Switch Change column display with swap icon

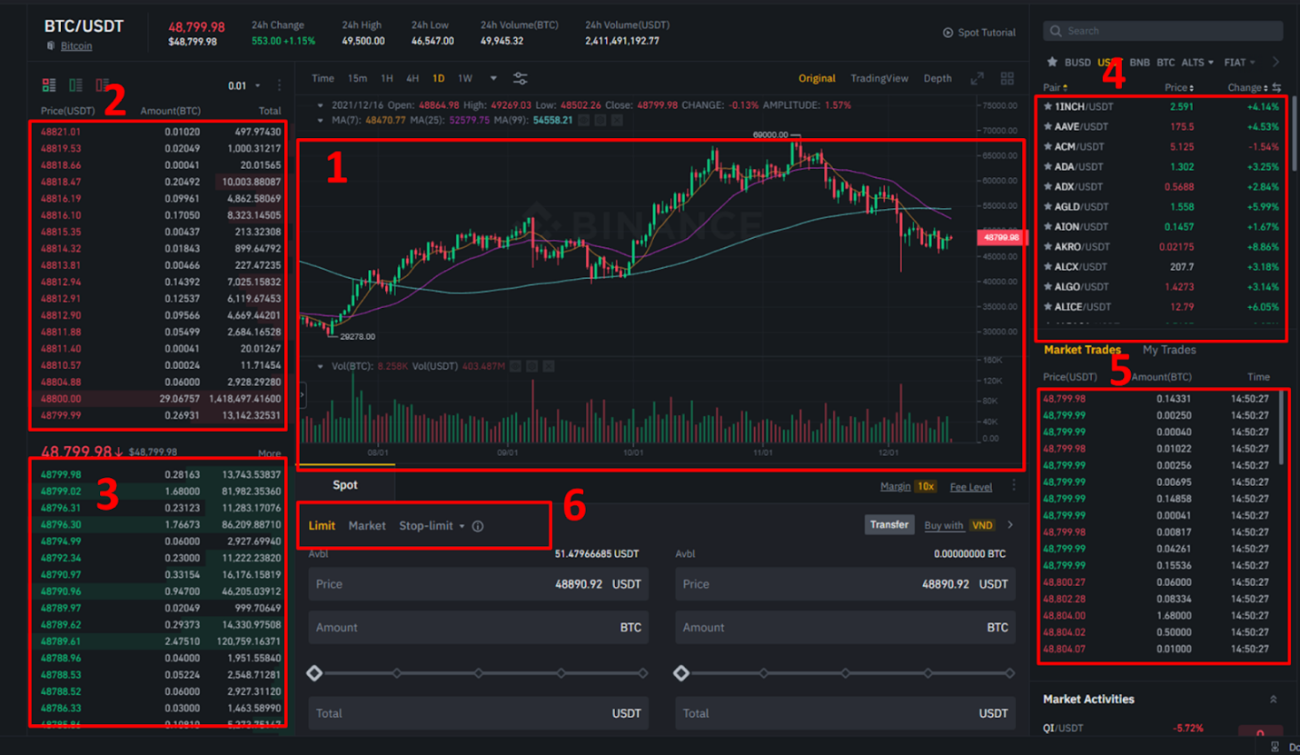[x=1277, y=88]
